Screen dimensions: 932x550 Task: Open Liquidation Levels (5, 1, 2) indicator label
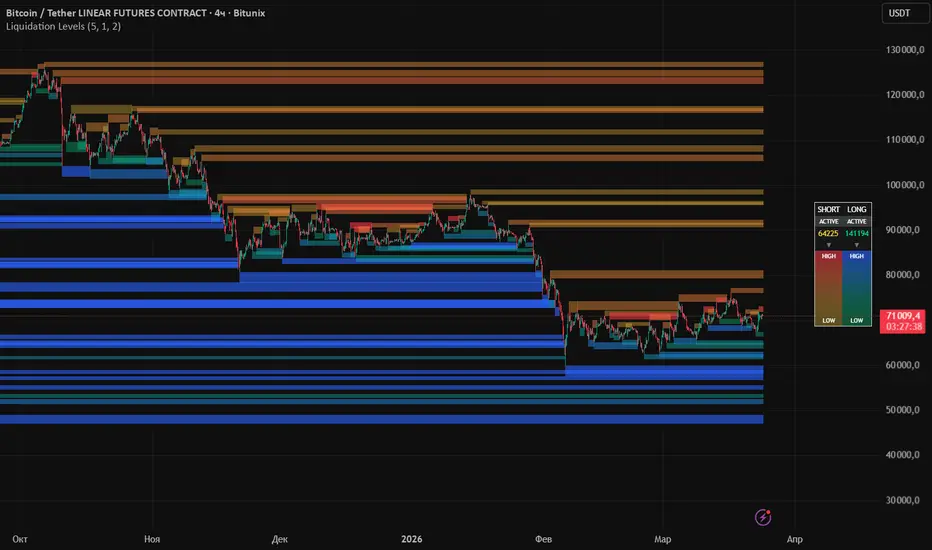pyautogui.click(x=63, y=26)
